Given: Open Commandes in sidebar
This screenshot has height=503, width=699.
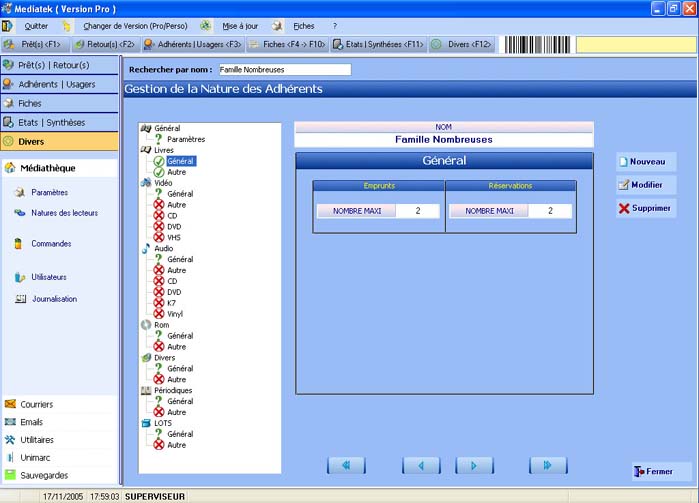Looking at the screenshot, I should point(51,243).
